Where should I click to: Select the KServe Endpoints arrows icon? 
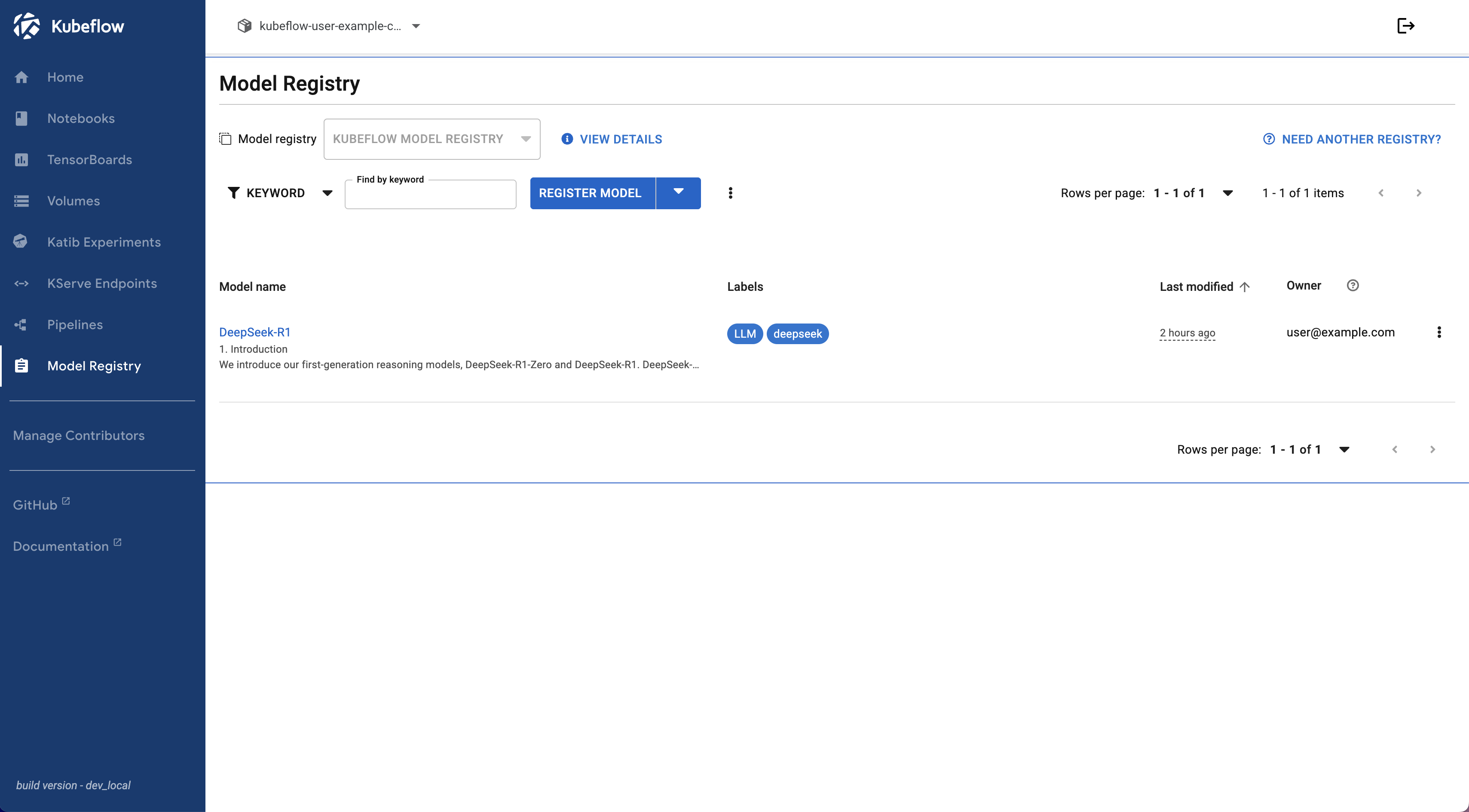pos(21,283)
